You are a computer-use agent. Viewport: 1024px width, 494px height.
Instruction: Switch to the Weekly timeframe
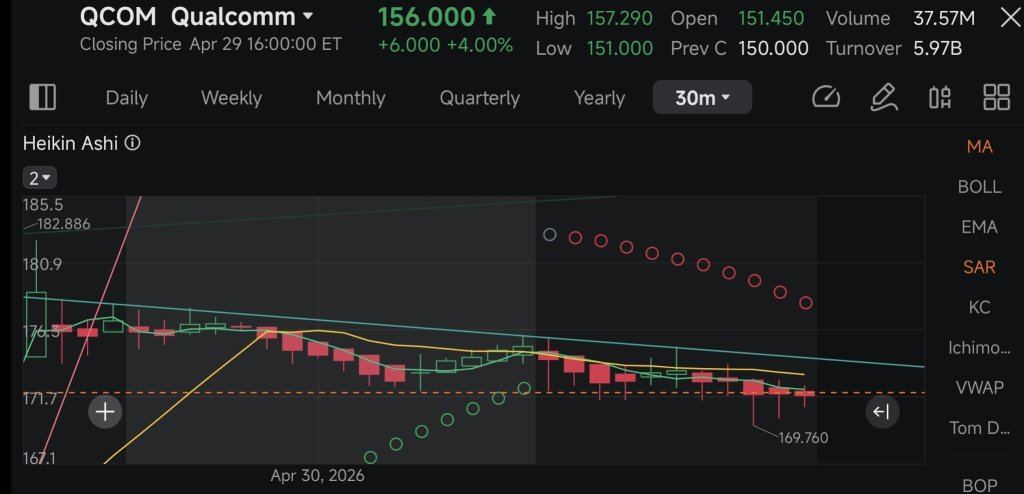[x=231, y=98]
